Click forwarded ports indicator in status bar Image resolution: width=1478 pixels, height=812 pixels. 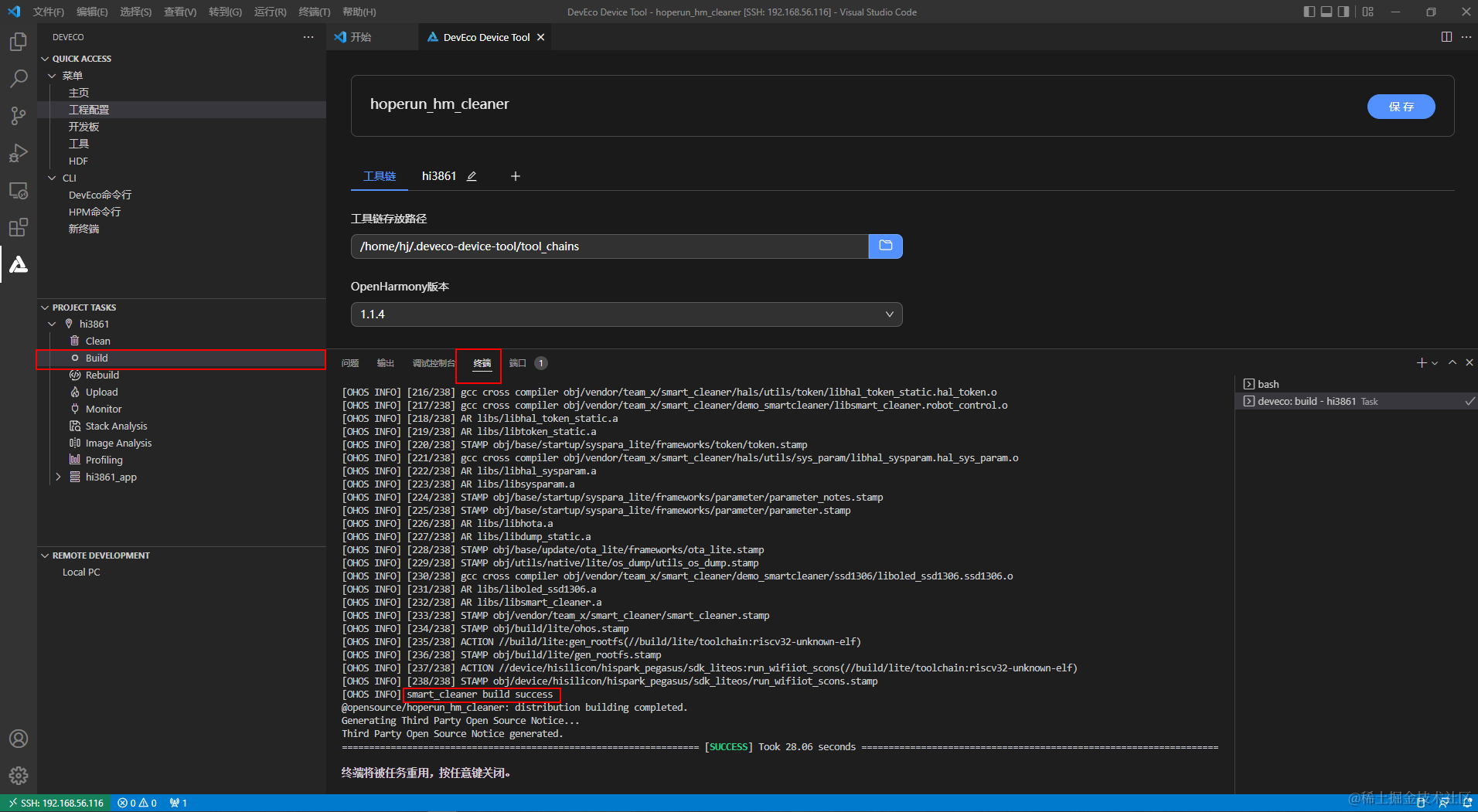[x=179, y=804]
